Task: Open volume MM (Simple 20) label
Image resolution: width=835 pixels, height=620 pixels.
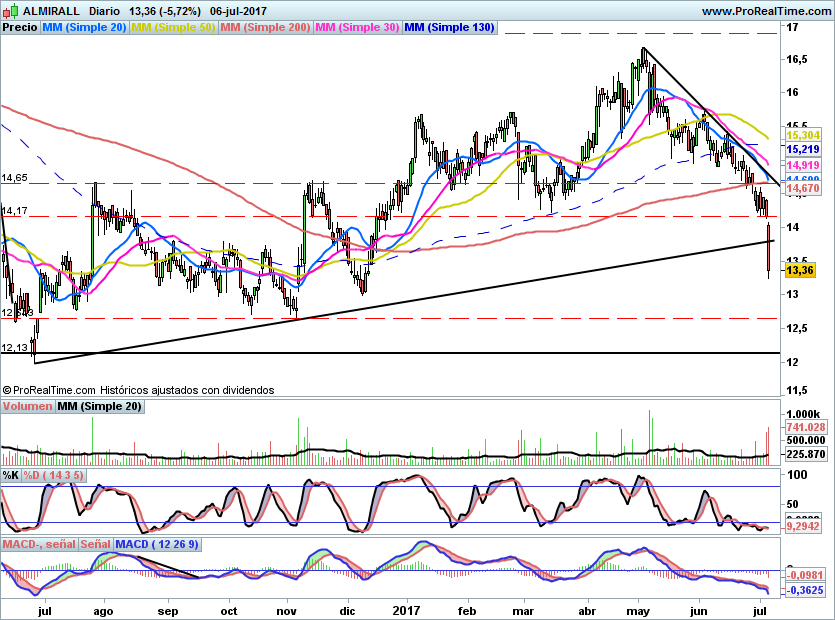Action: pos(100,406)
